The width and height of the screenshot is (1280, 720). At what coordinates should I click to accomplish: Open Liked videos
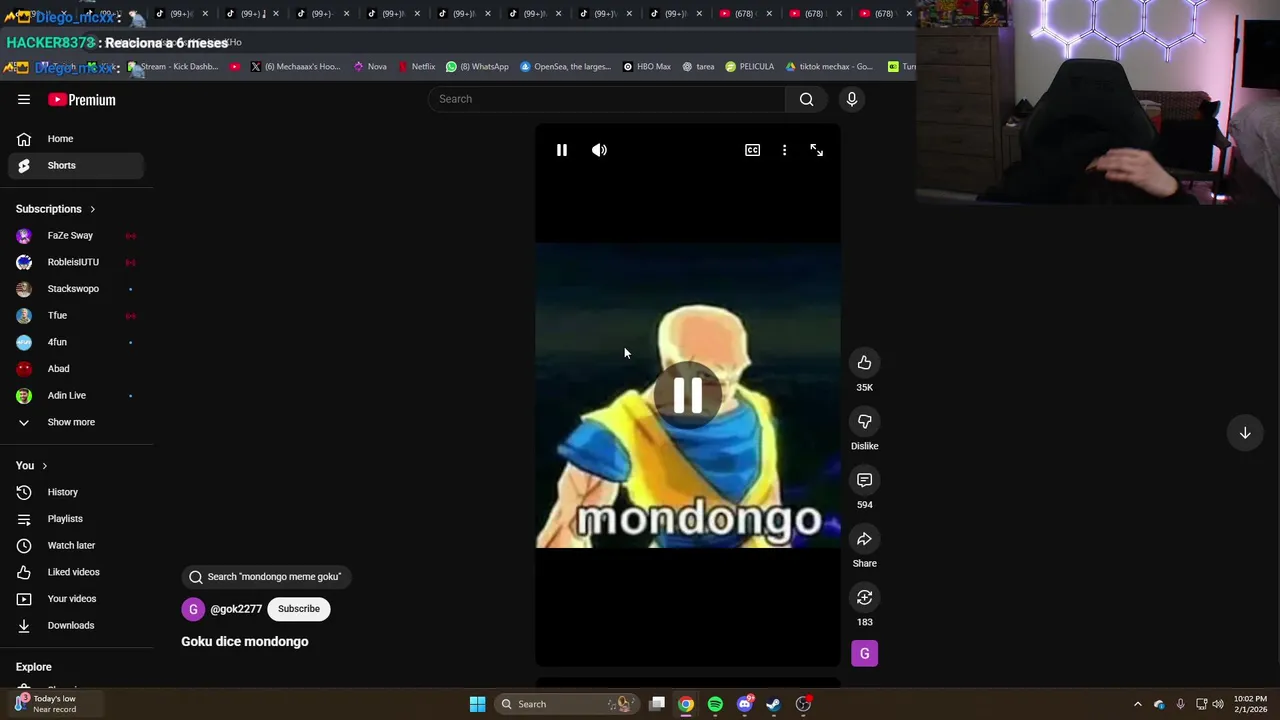click(76, 572)
